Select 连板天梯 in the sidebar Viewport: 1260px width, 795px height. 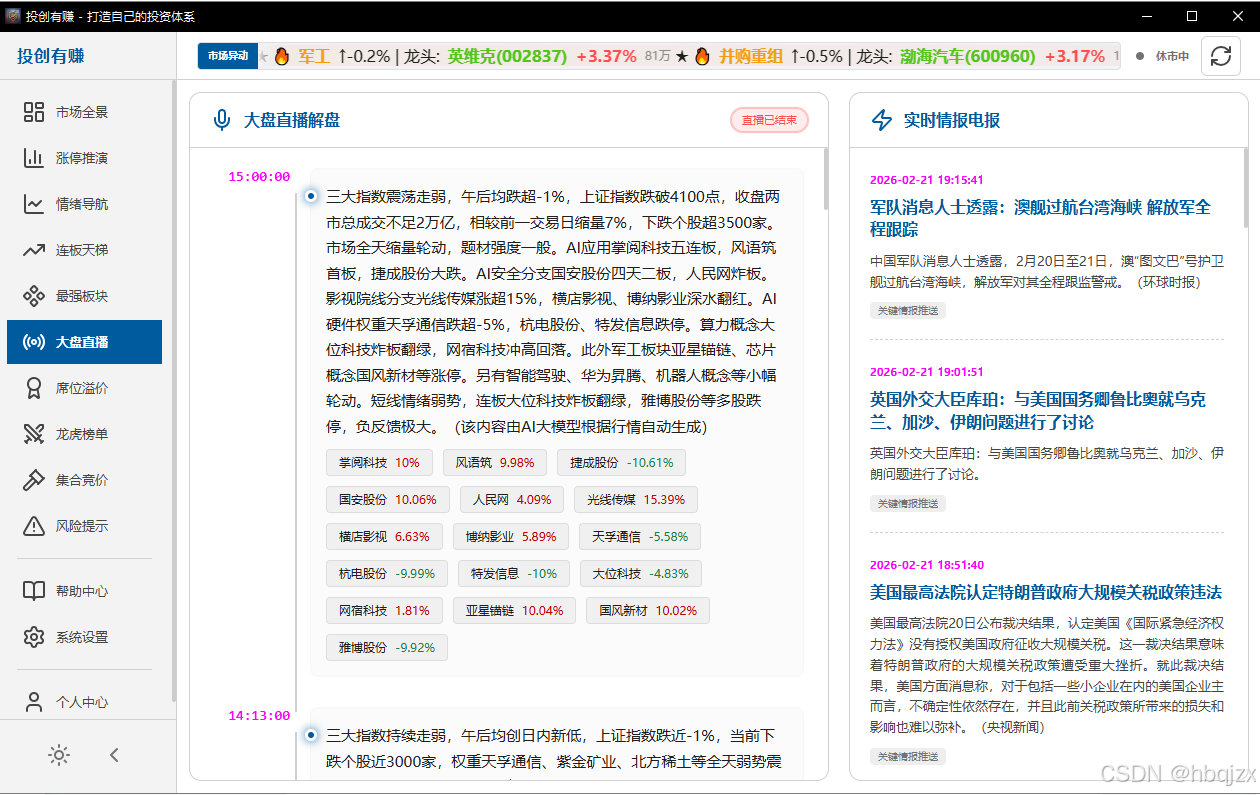(x=84, y=250)
